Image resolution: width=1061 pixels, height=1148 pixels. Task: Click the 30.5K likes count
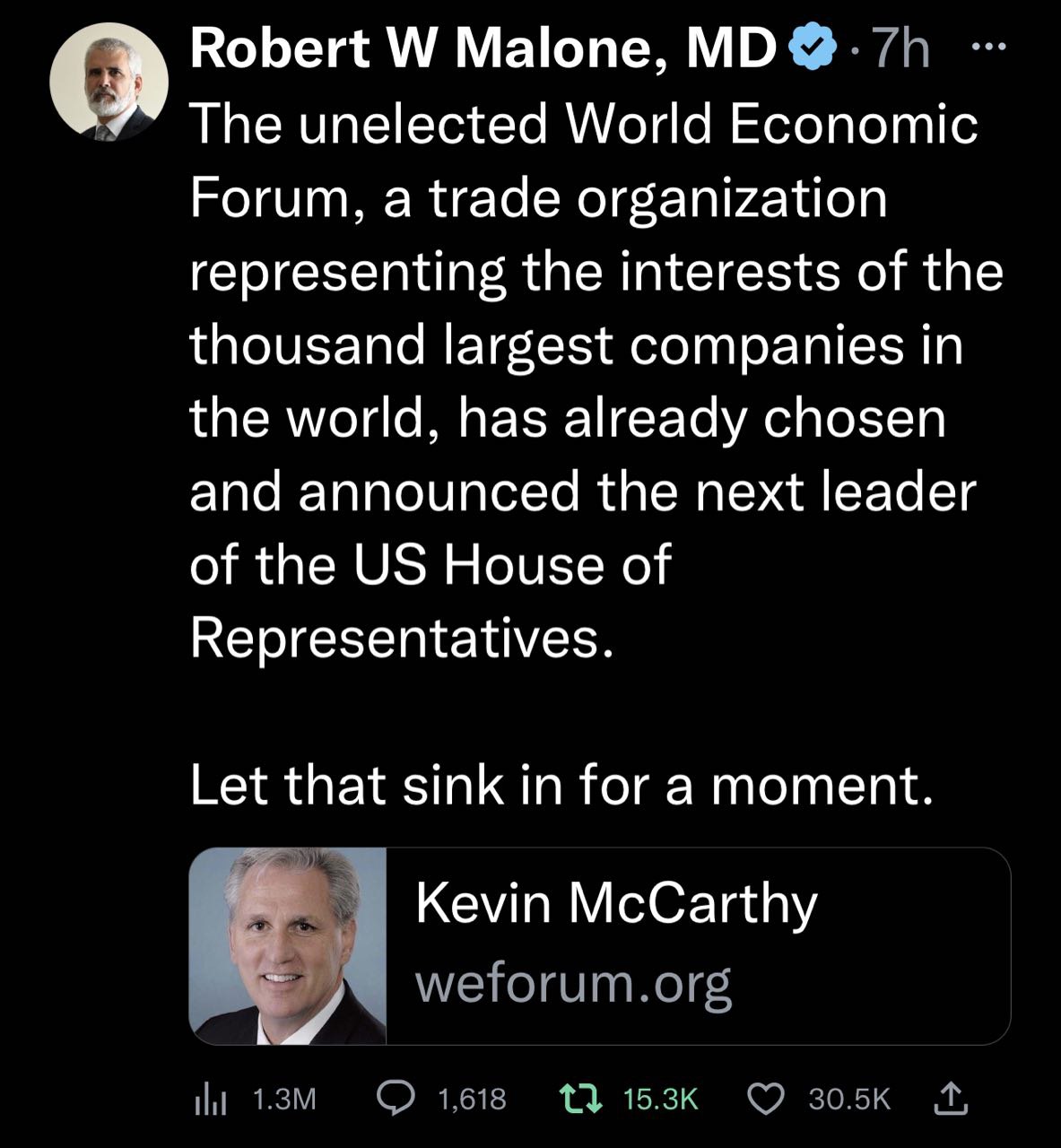pyautogui.click(x=849, y=1099)
